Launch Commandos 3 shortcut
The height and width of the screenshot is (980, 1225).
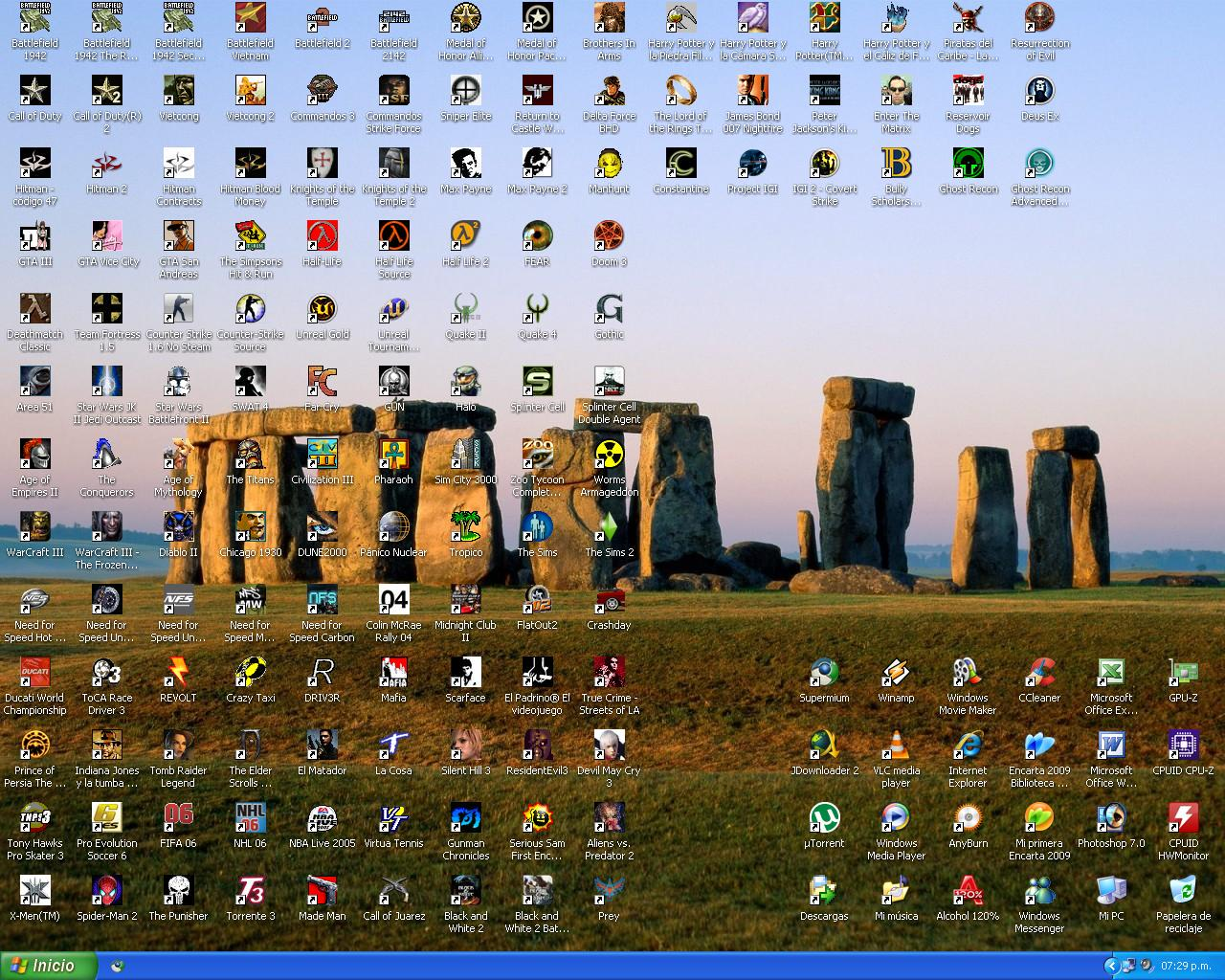(323, 100)
